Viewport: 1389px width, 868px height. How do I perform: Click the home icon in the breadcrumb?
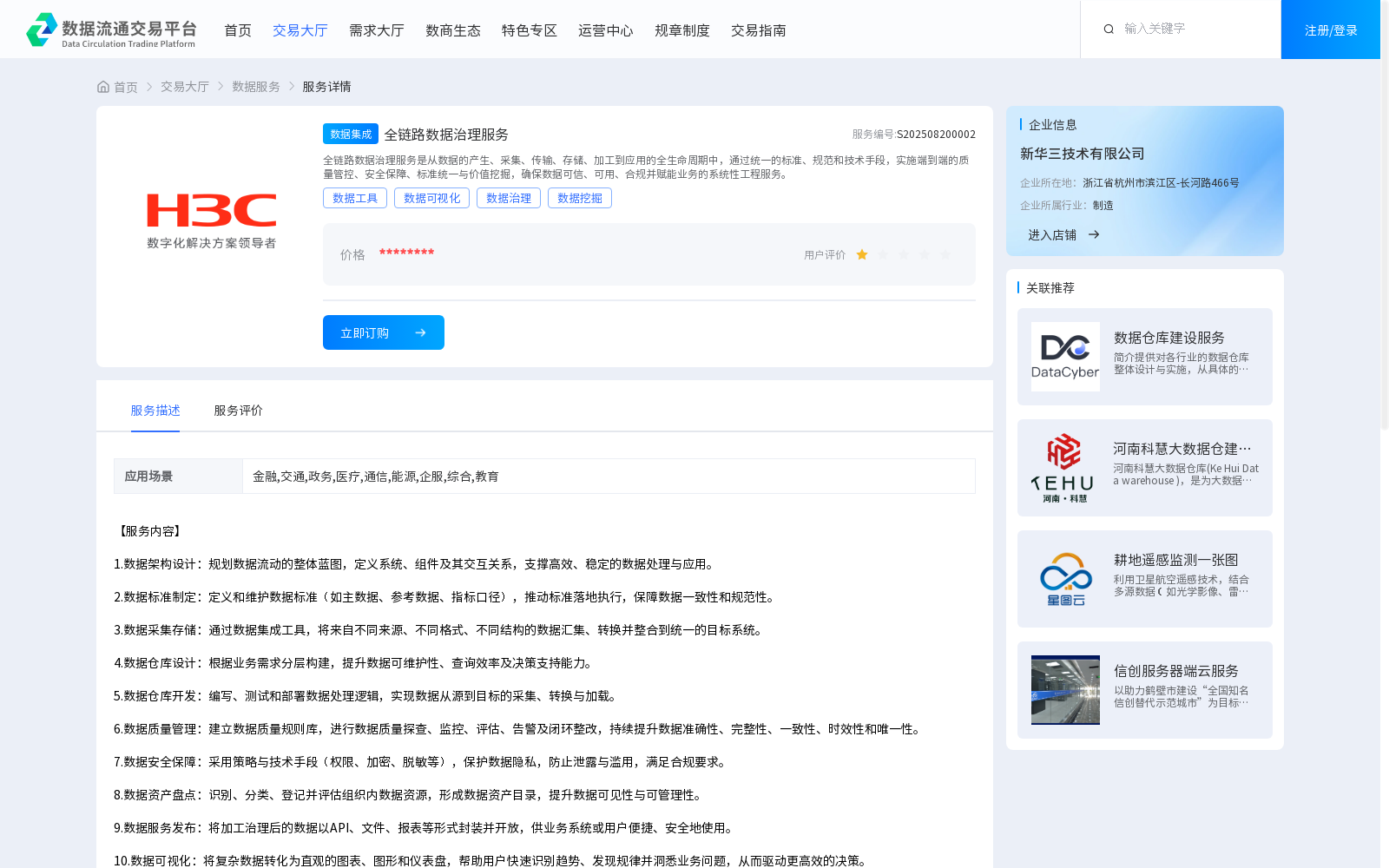103,87
